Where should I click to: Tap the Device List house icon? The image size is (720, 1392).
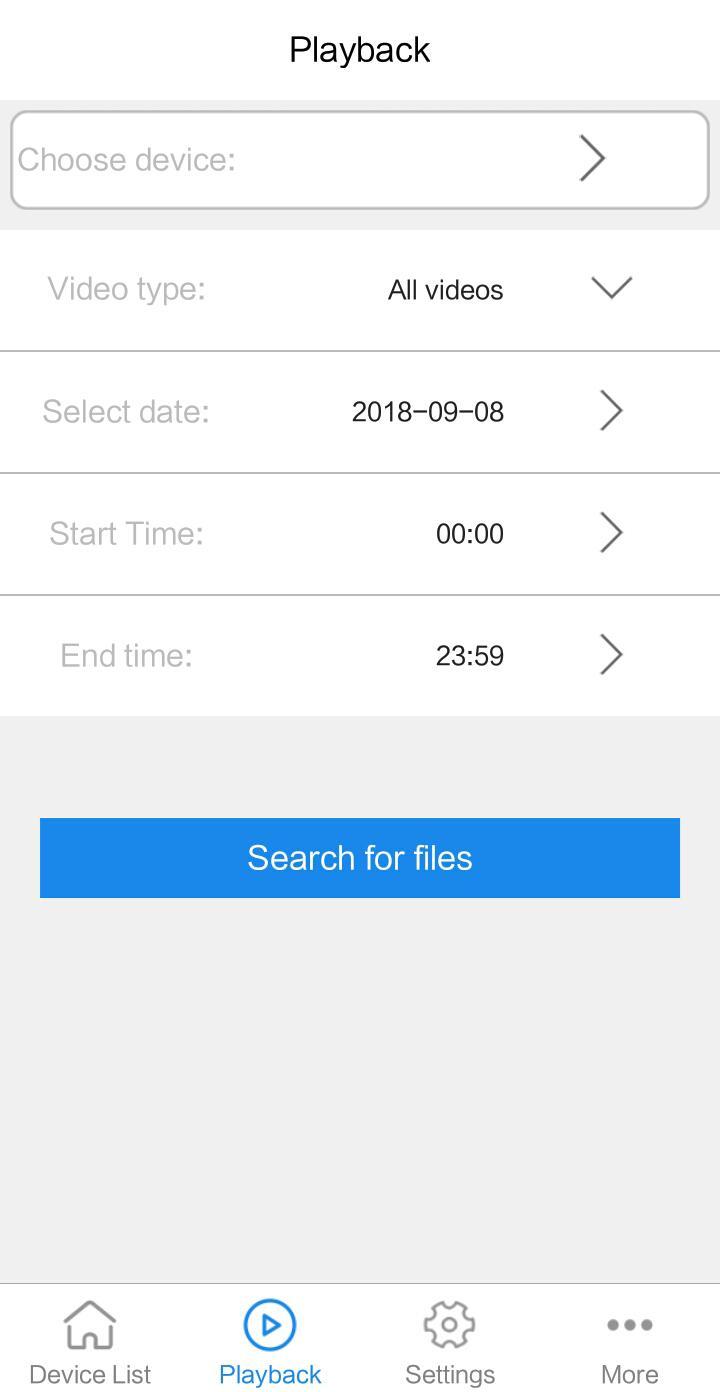90,1324
